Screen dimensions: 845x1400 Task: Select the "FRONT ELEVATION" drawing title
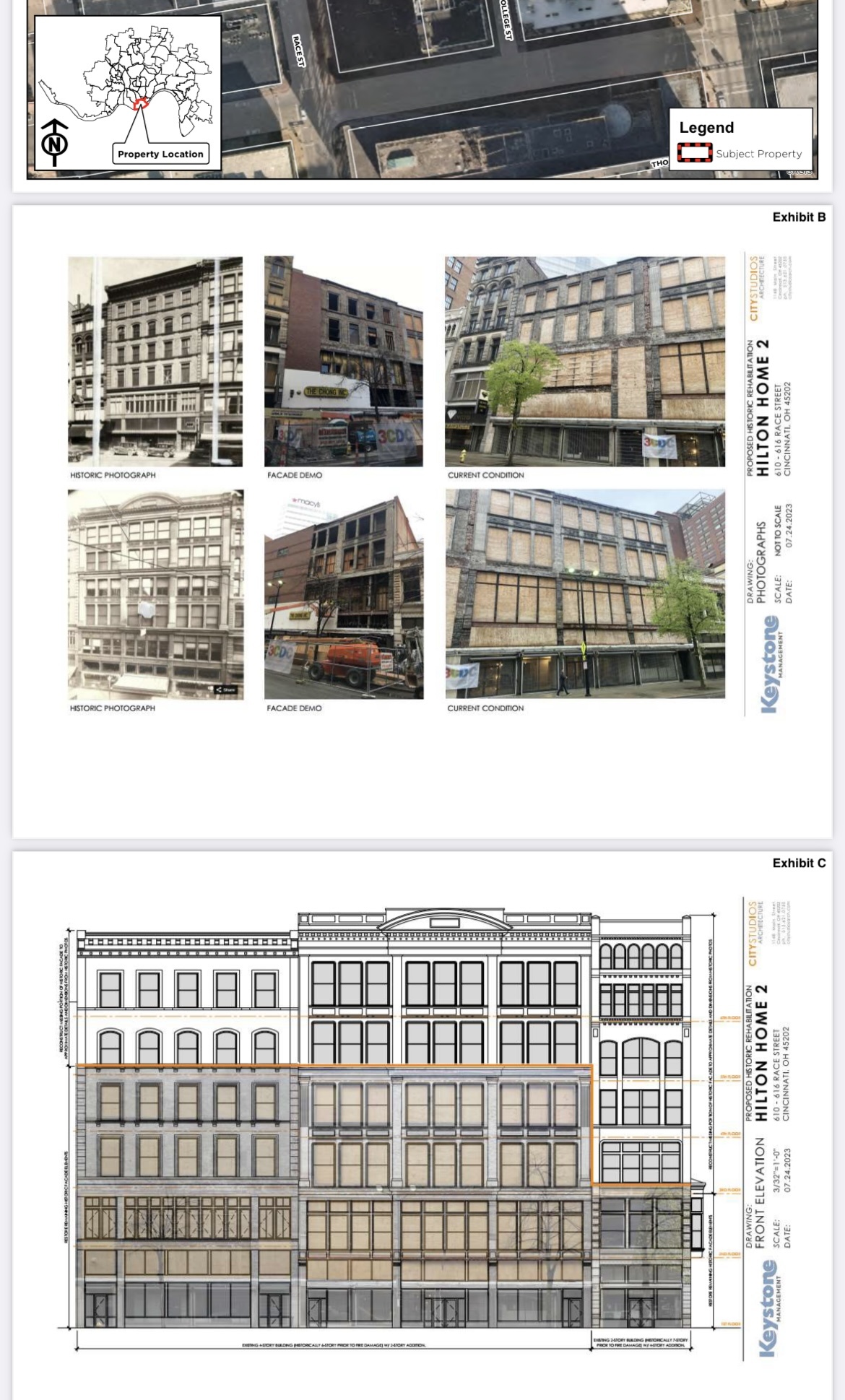pyautogui.click(x=760, y=1192)
